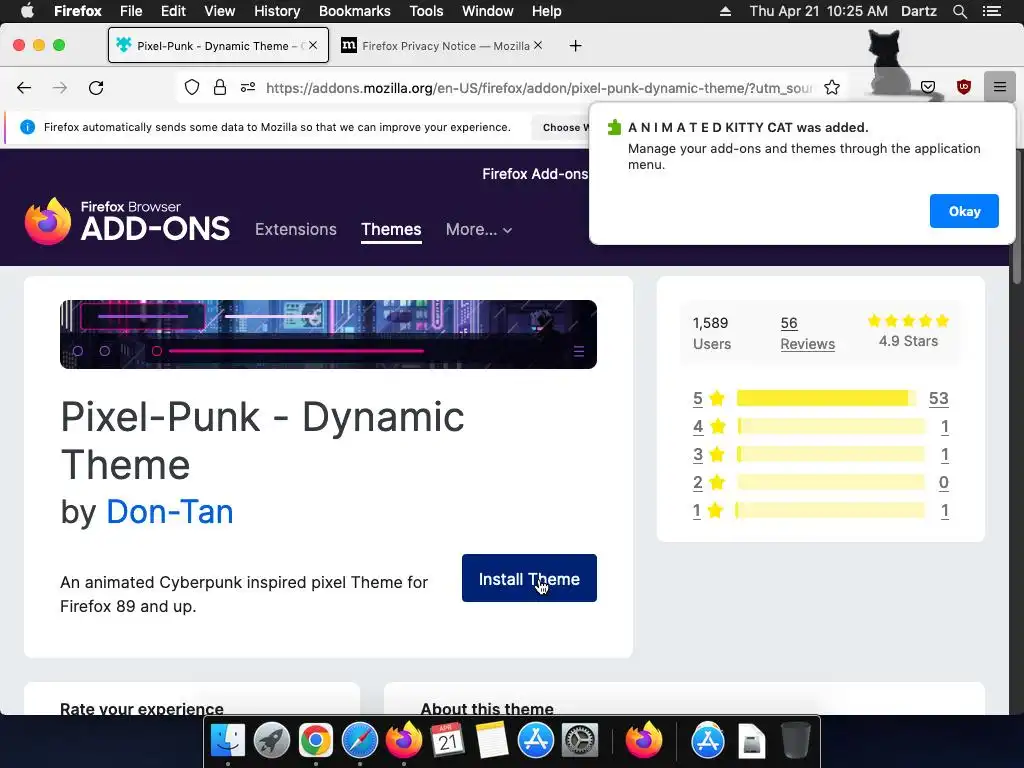1024x768 pixels.
Task: Go back with the browser back arrow
Action: click(24, 88)
